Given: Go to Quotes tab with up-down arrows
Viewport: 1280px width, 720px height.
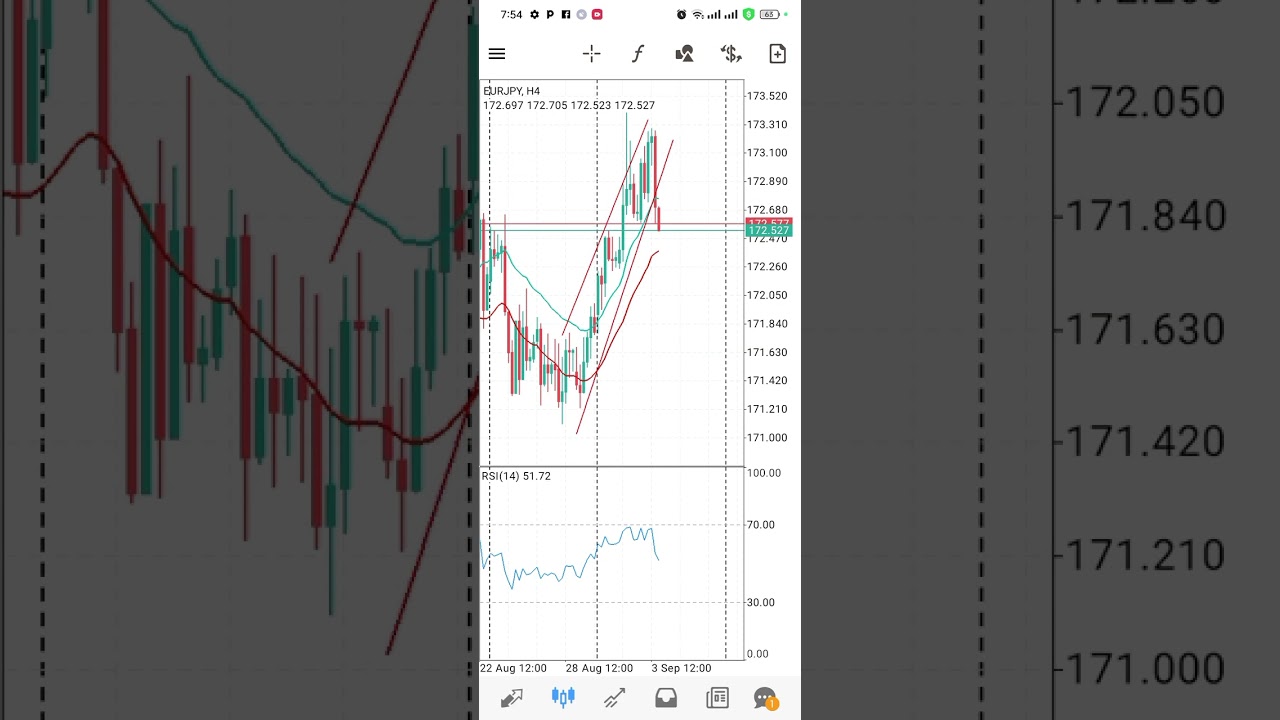Looking at the screenshot, I should [x=512, y=698].
